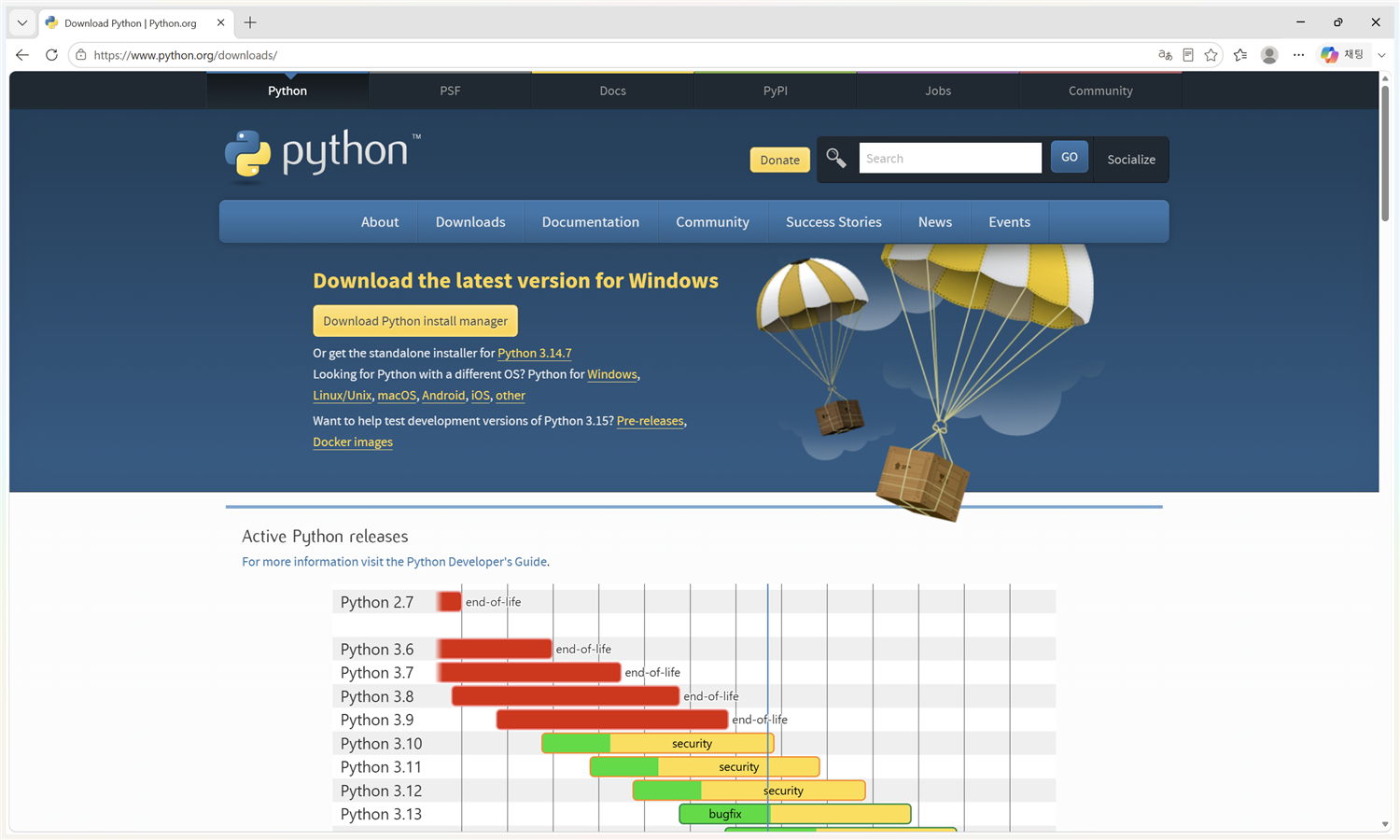Open the favorites list icon

(x=1240, y=55)
